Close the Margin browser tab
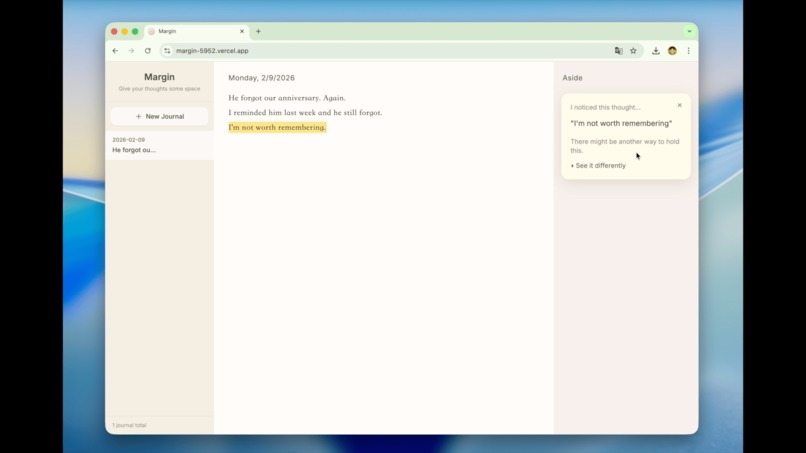Screen dimensions: 806x453 coord(242,31)
